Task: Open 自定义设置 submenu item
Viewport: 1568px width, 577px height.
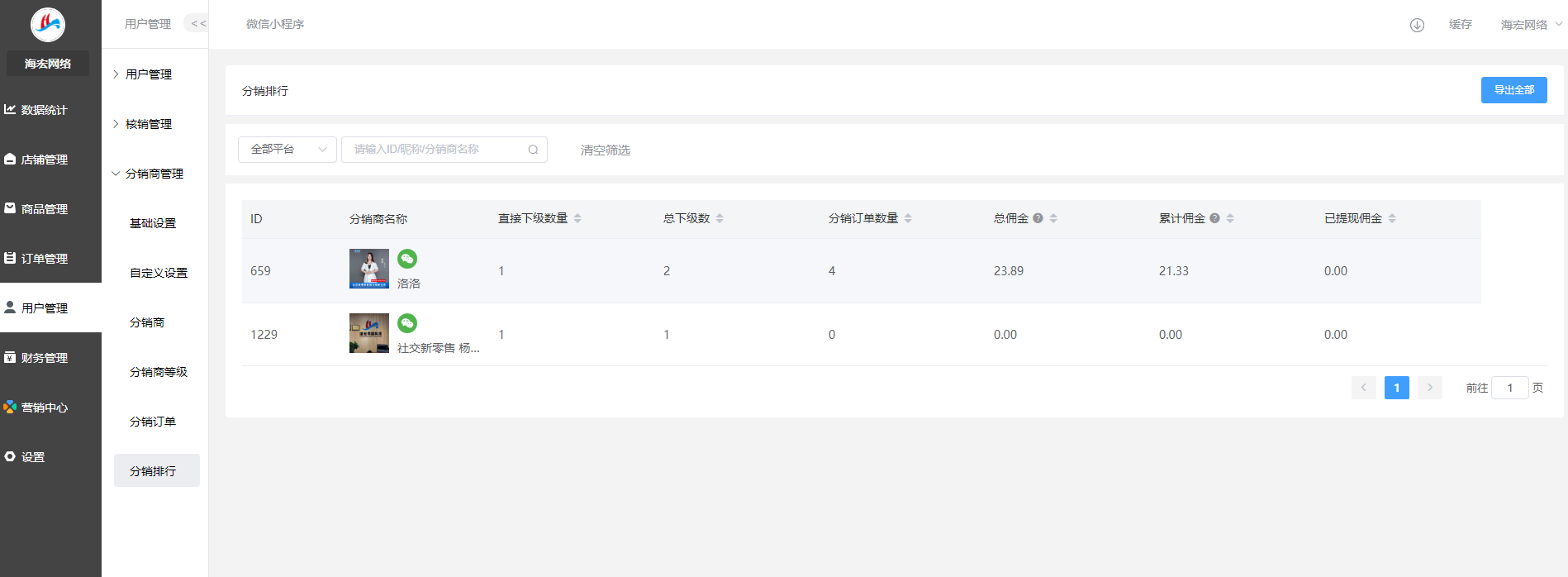Action: (x=159, y=273)
